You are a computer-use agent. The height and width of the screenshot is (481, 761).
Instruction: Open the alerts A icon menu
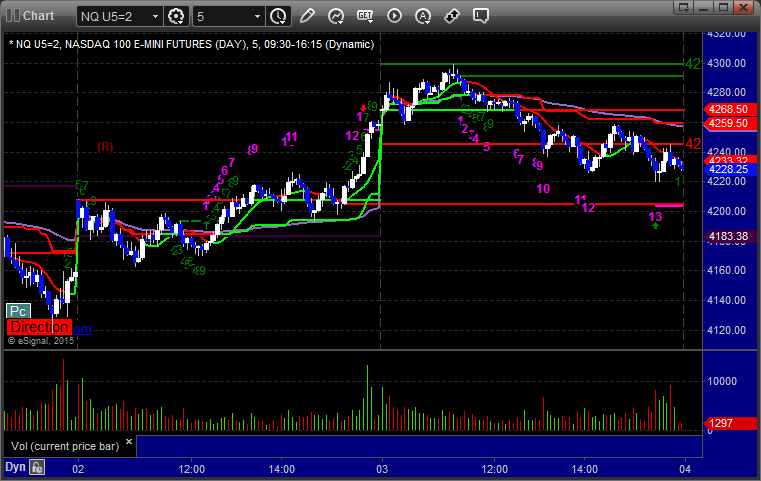pos(423,16)
